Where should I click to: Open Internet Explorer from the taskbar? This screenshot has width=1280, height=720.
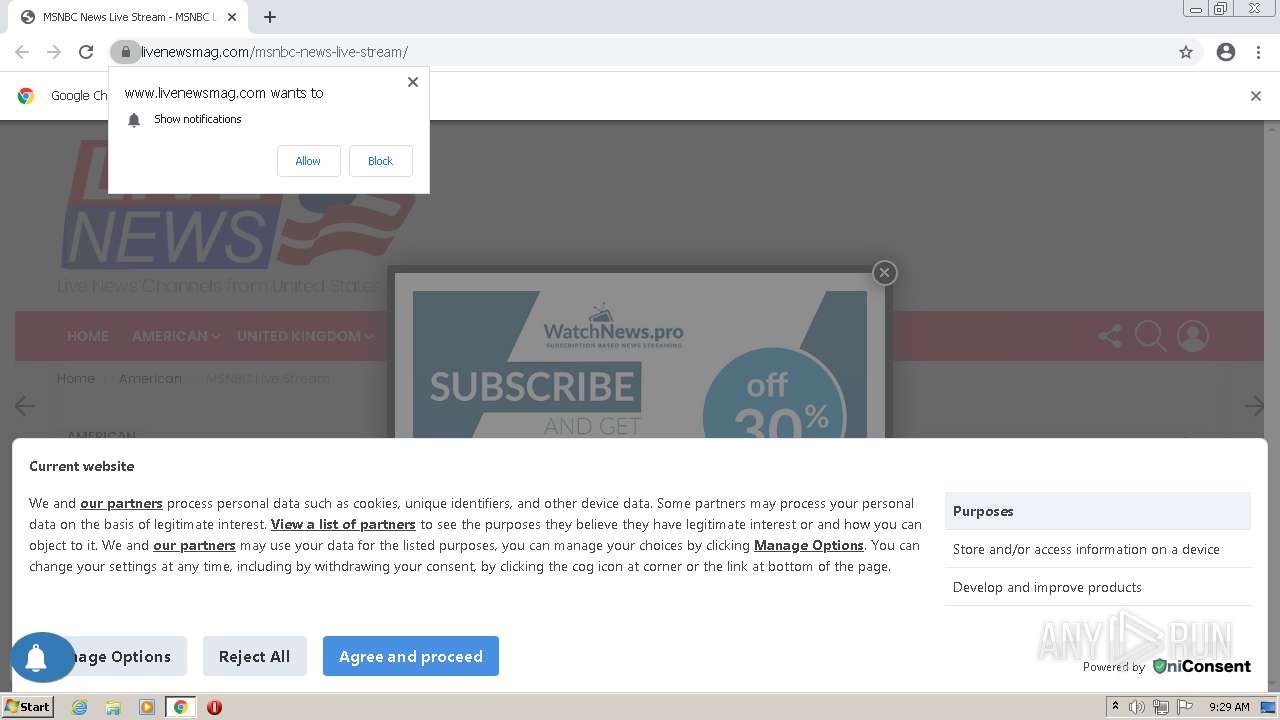click(x=79, y=707)
